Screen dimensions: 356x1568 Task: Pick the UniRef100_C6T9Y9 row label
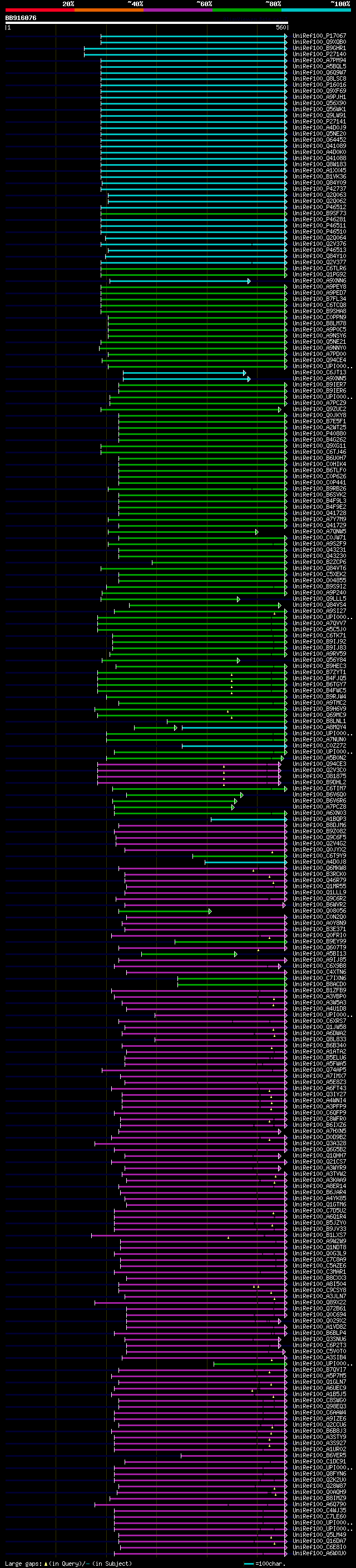(319, 856)
